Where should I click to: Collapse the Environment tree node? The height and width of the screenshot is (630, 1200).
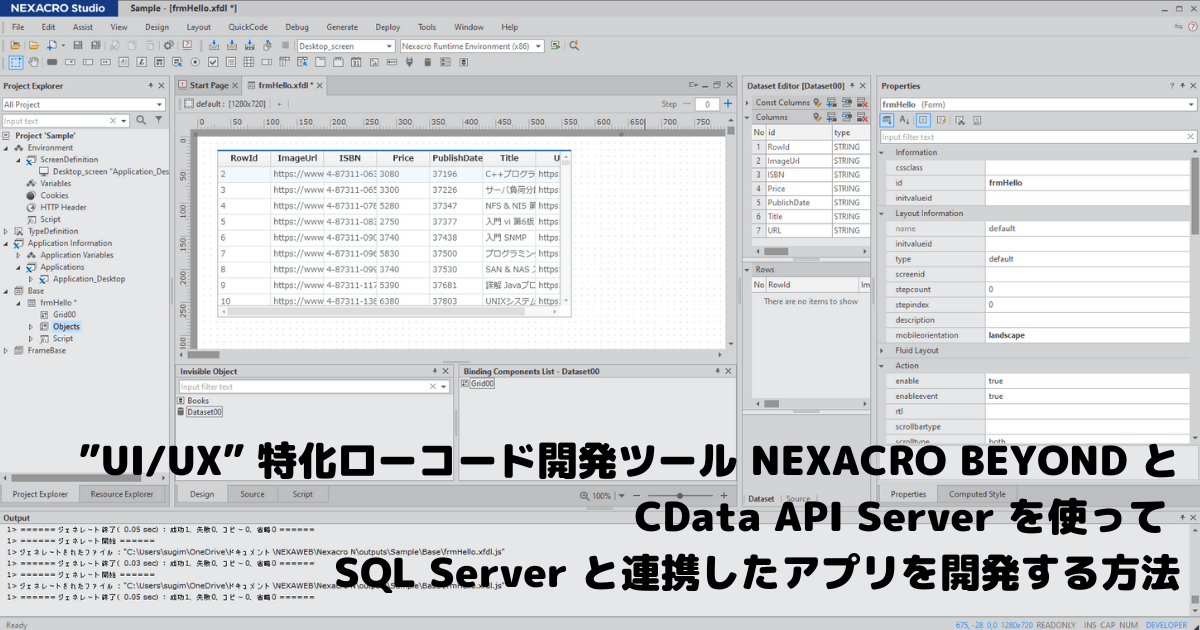click(x=6, y=147)
